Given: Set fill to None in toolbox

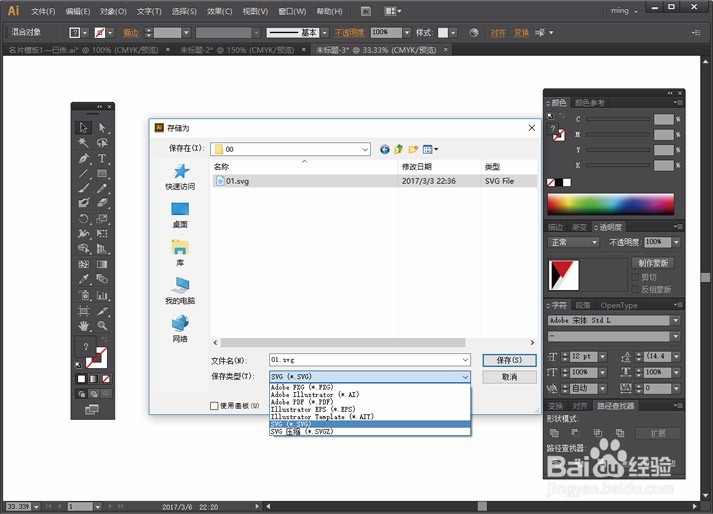Looking at the screenshot, I should (106, 379).
